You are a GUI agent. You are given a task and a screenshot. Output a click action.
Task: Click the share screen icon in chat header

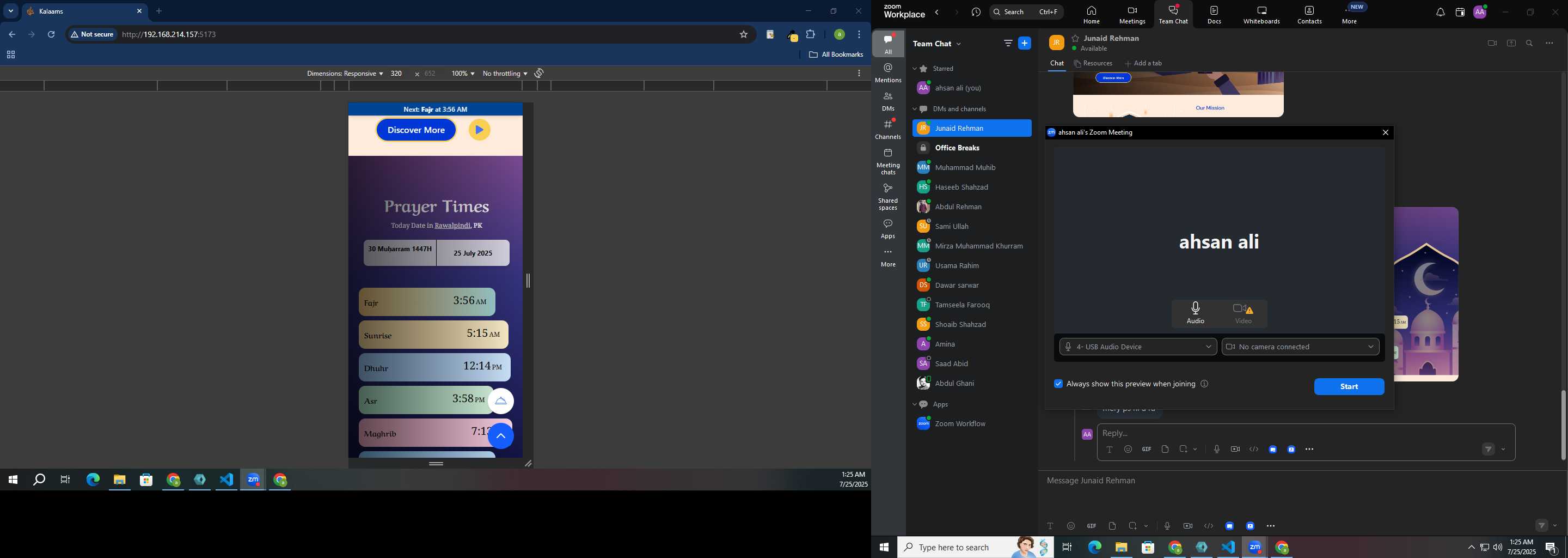pyautogui.click(x=1511, y=43)
